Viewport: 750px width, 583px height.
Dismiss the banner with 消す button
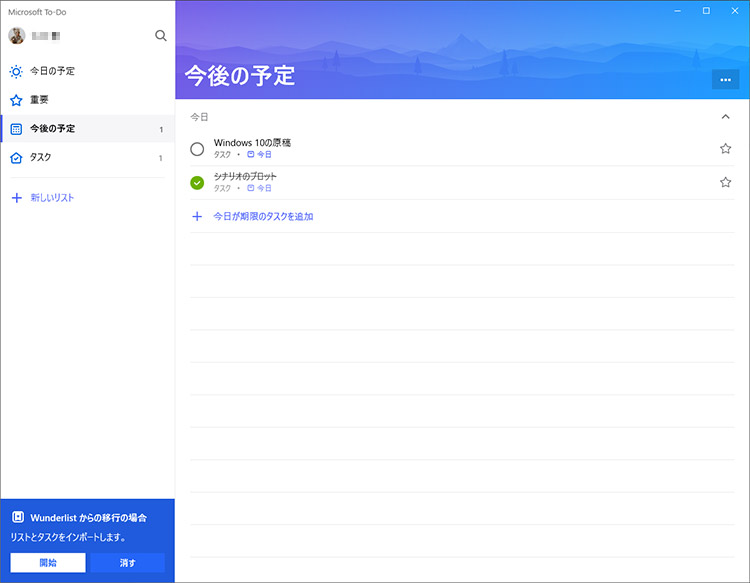click(x=128, y=563)
